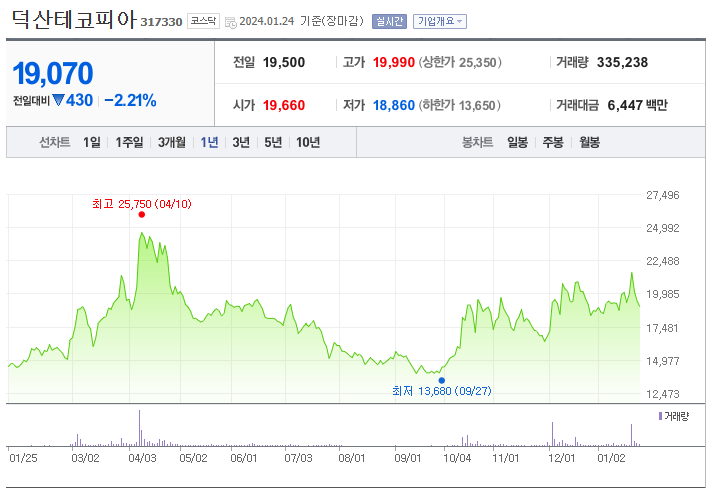Click the 상한가 25,350 text
This screenshot has height=488, width=706.
460,62
